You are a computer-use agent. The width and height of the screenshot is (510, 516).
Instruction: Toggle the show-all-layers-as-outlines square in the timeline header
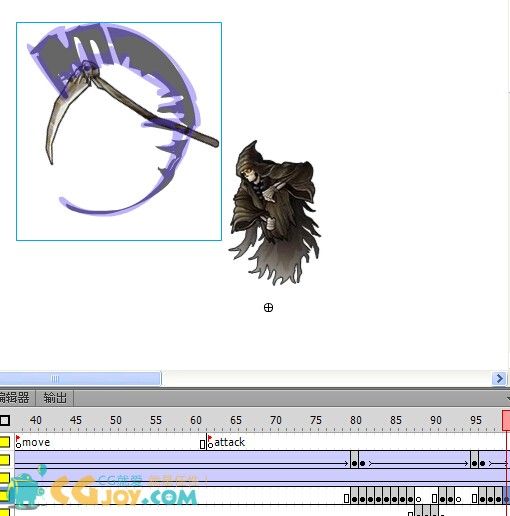(x=5, y=420)
